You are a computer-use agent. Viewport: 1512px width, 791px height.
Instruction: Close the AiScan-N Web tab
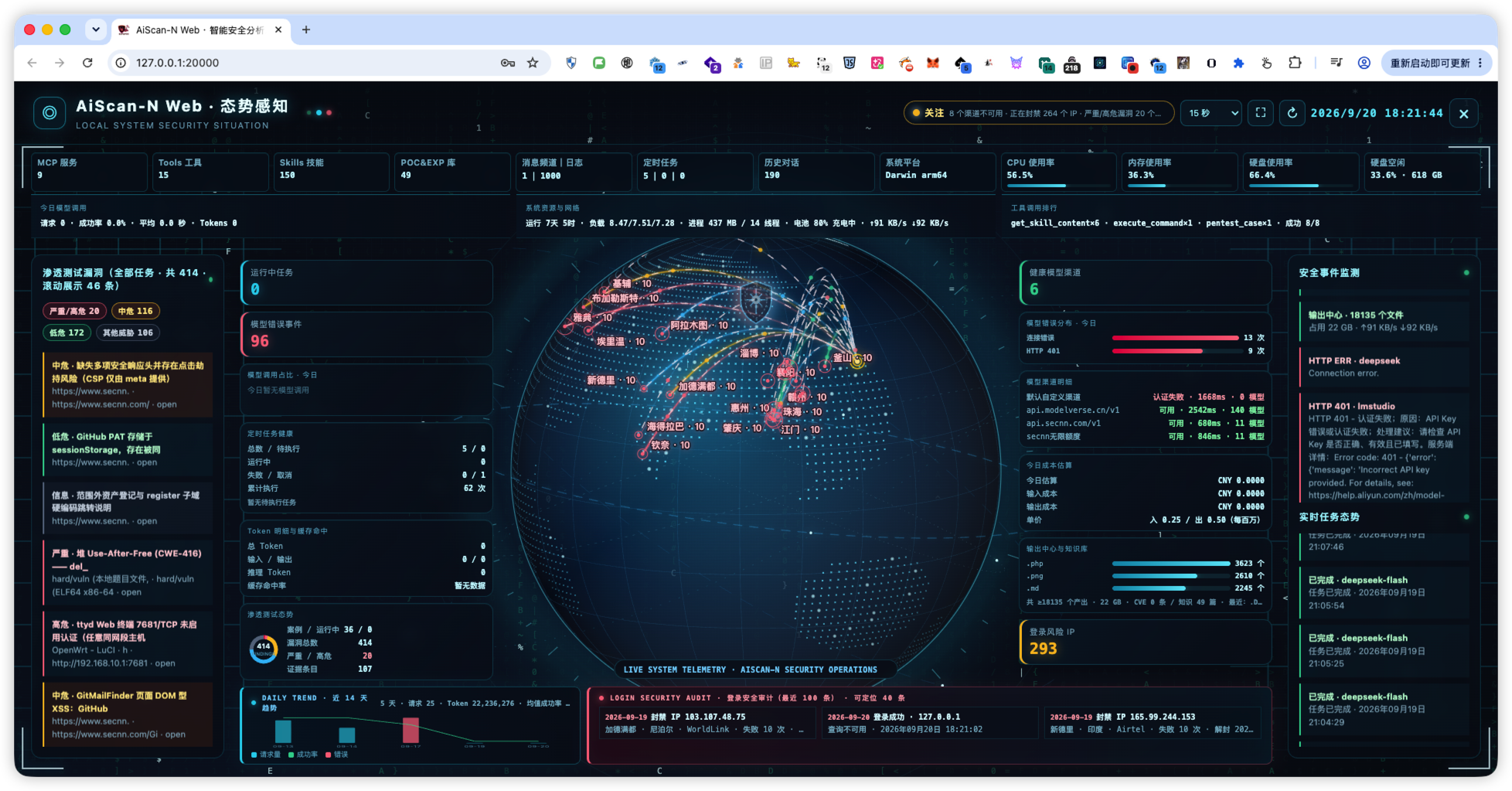278,29
